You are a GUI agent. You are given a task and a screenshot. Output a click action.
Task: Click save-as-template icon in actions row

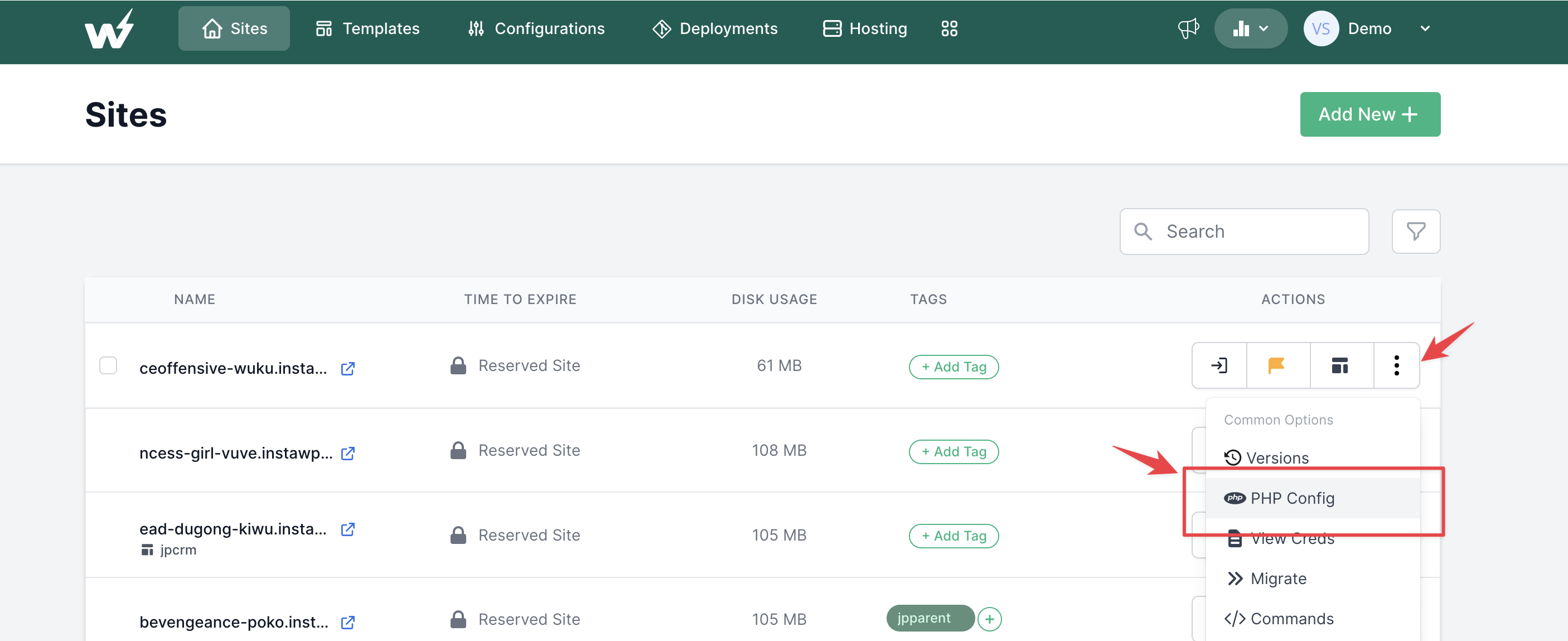click(x=1340, y=365)
